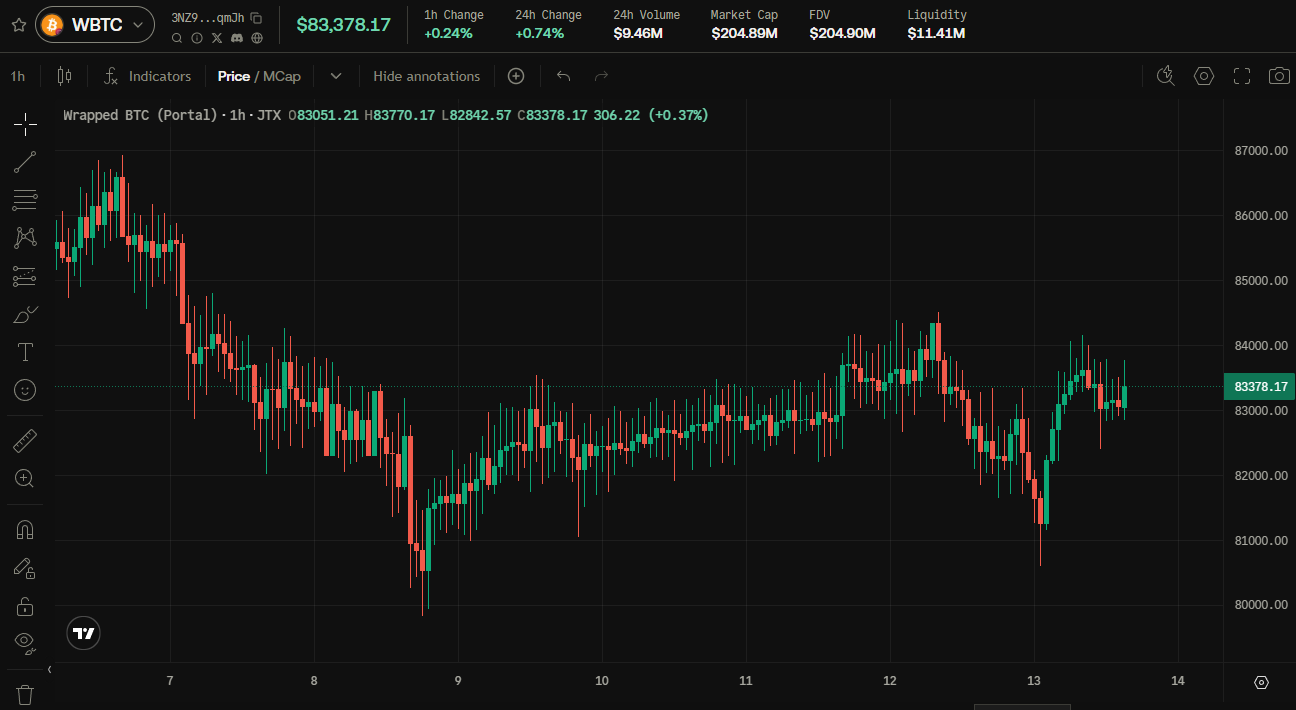1296x710 pixels.
Task: Select the Fibonacci retracement tool
Action: (25, 200)
